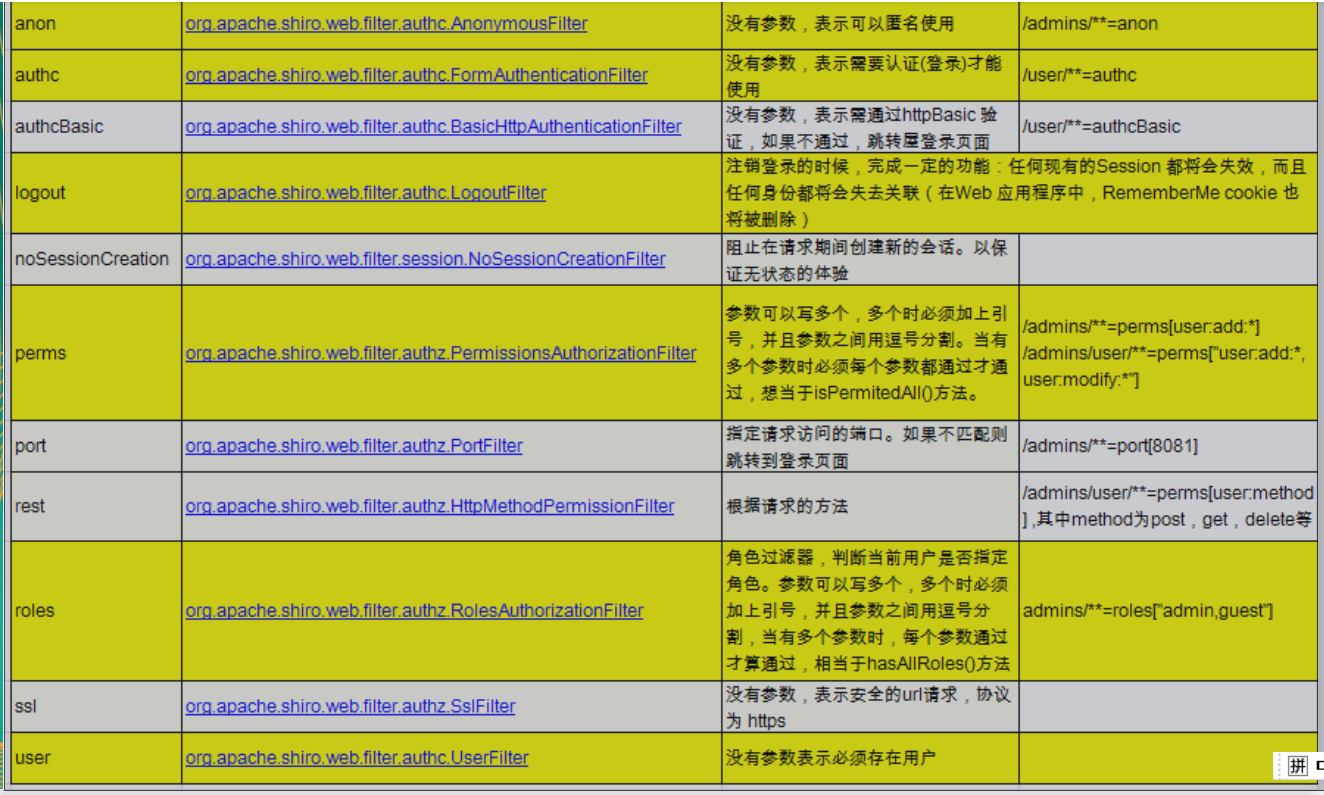The width and height of the screenshot is (1324, 795).
Task: Open the NoSessionCreationFilter link
Action: coord(425,259)
